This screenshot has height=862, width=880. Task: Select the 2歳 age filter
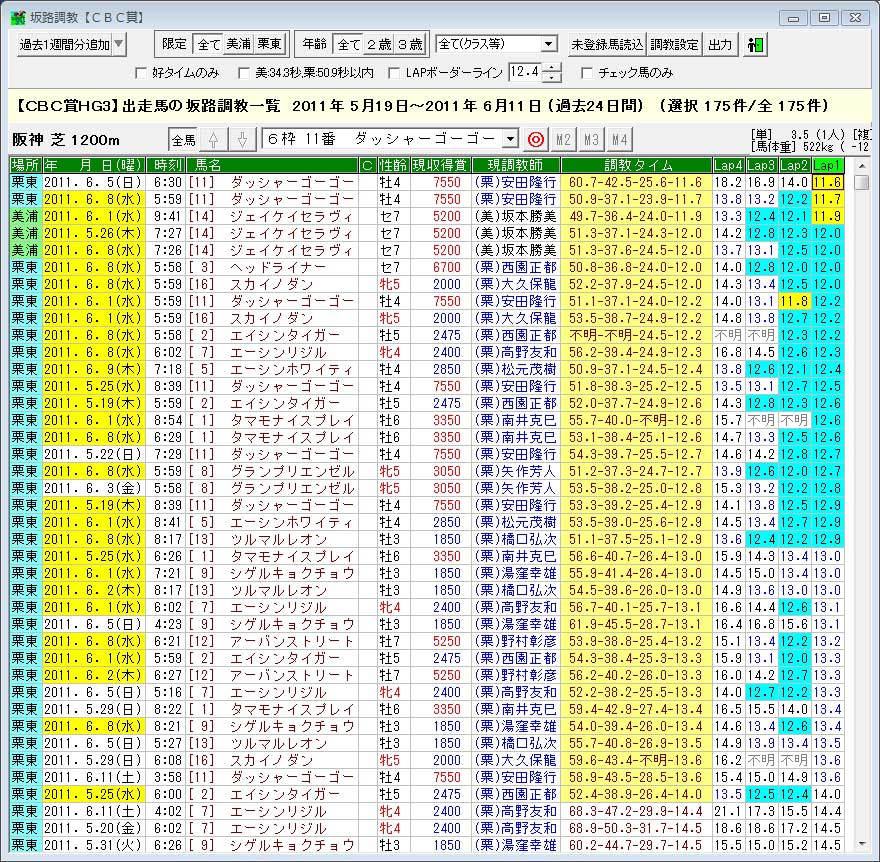click(x=379, y=44)
